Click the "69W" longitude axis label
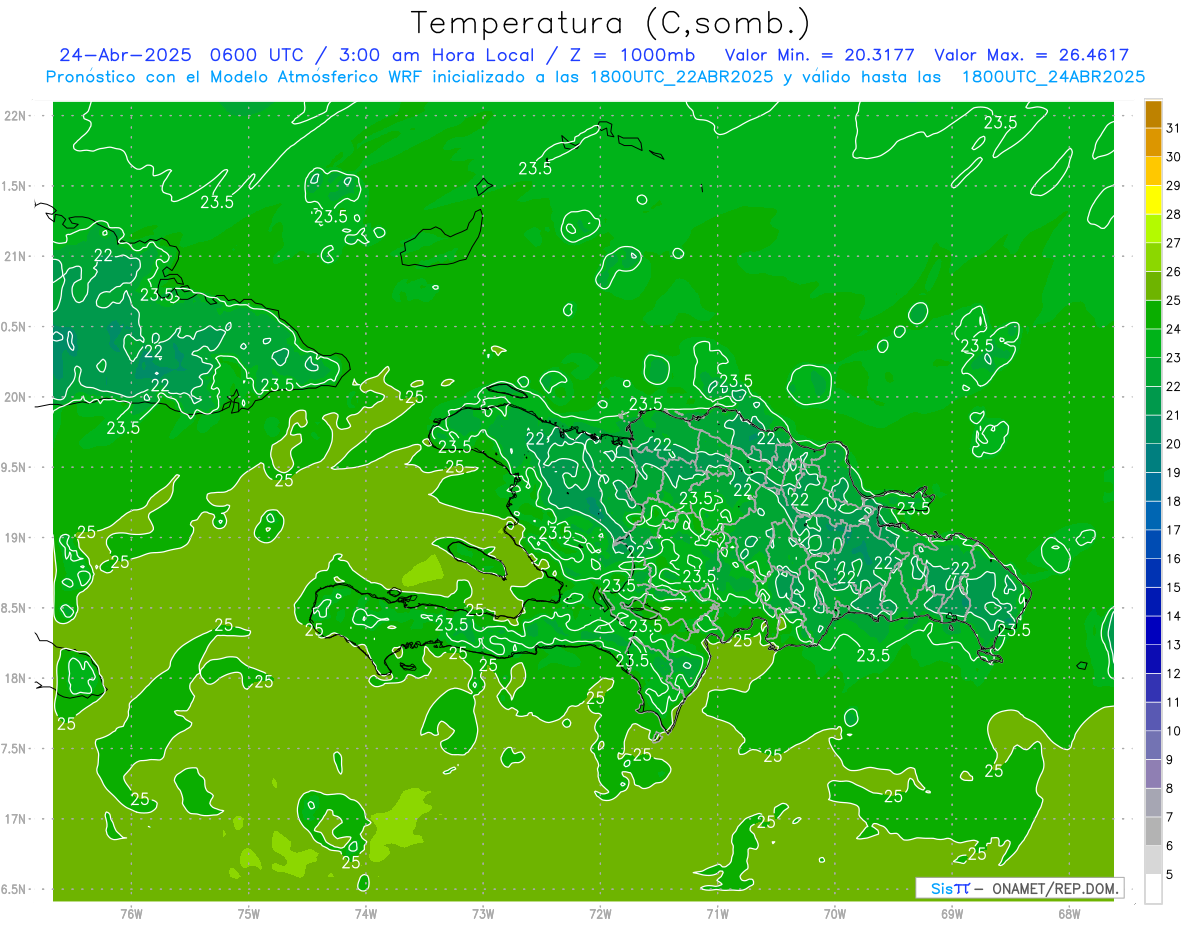Viewport: 1200px width, 927px height. 952,914
